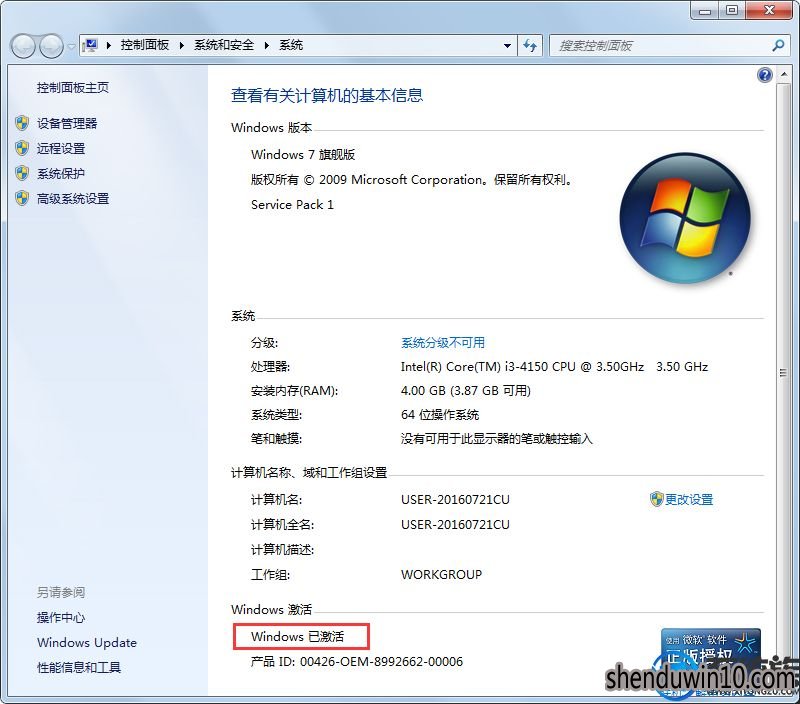Click the shield icon beside 设备管理器
Image resolution: width=800 pixels, height=704 pixels.
coord(21,123)
